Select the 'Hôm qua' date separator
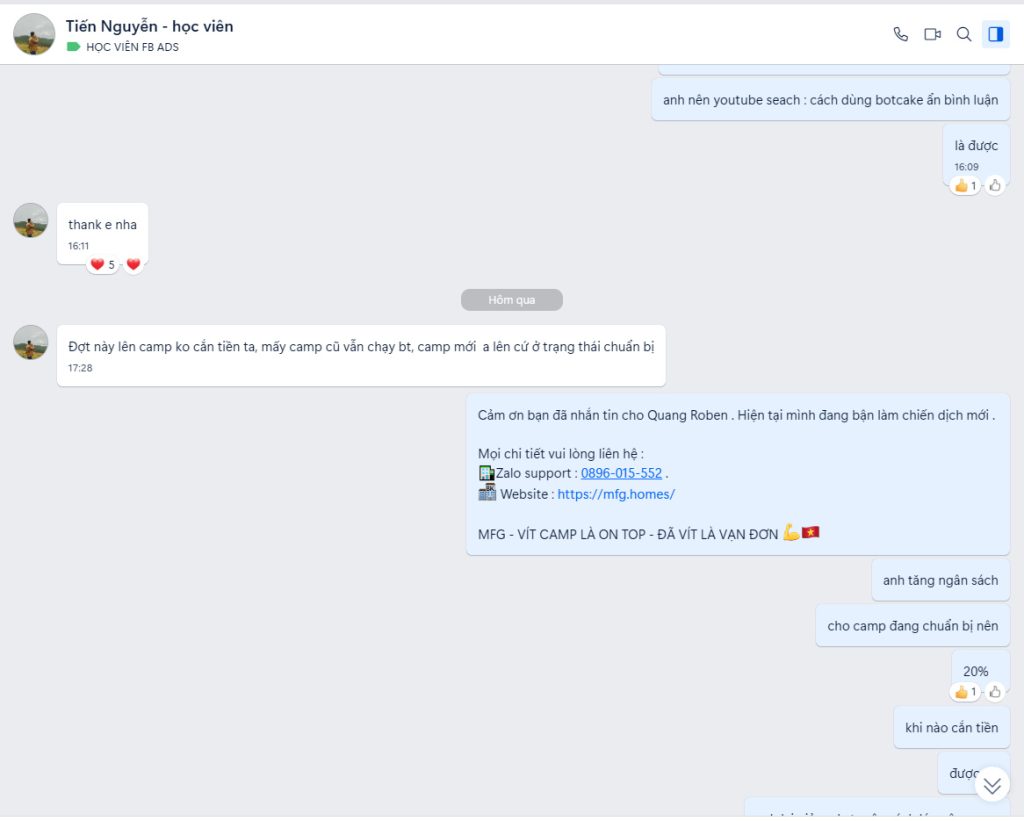 click(x=511, y=300)
